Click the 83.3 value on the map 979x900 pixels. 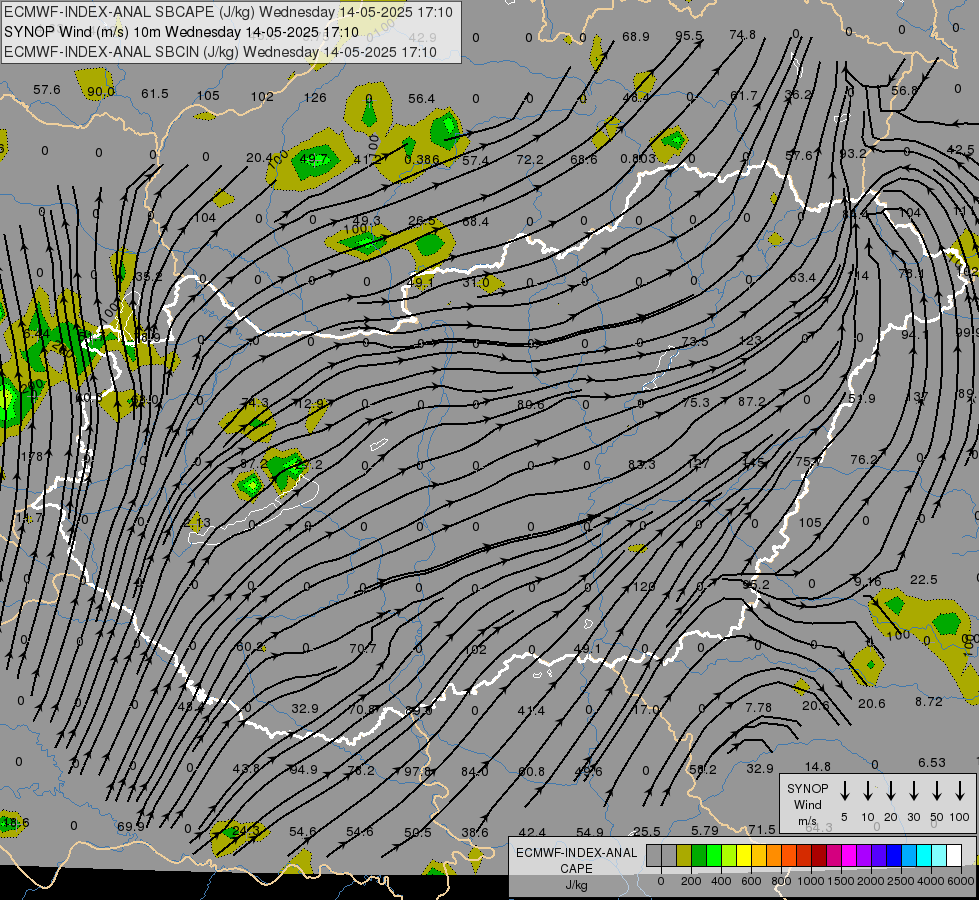(x=641, y=464)
